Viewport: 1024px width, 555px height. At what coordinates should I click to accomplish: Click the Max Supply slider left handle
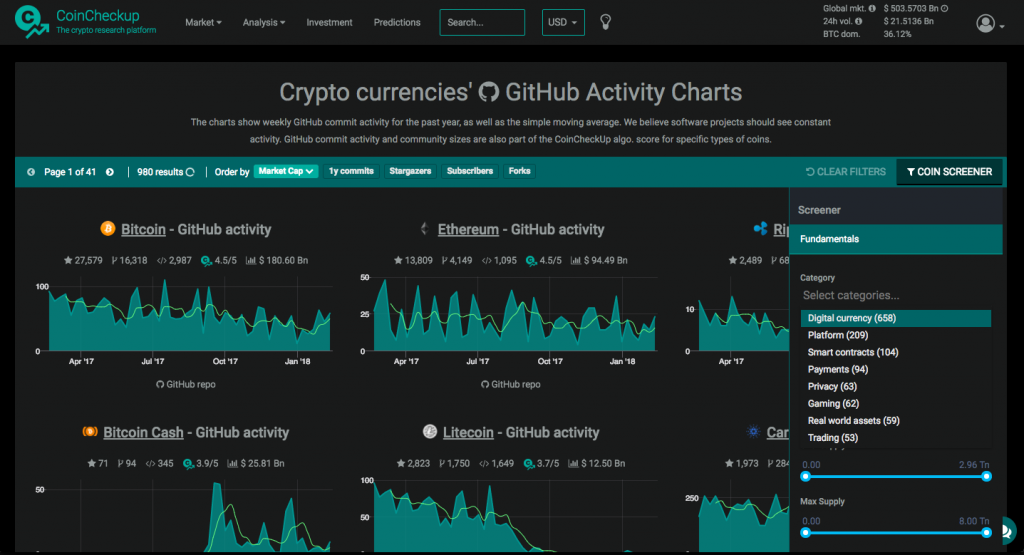805,532
